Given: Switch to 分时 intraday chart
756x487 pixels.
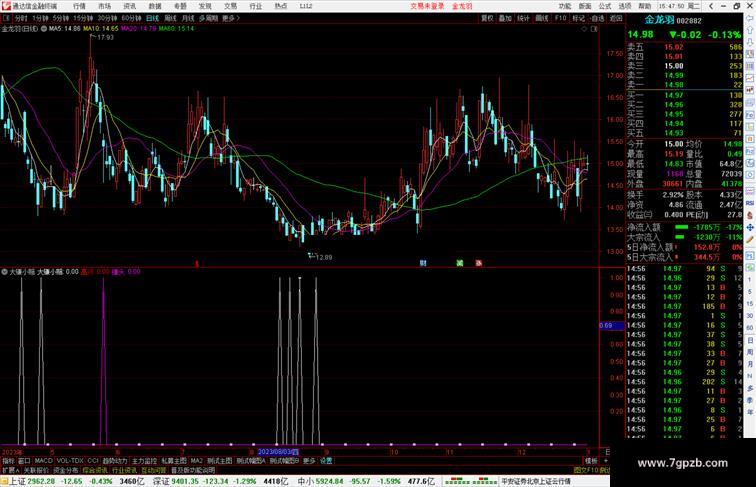Looking at the screenshot, I should coord(21,18).
